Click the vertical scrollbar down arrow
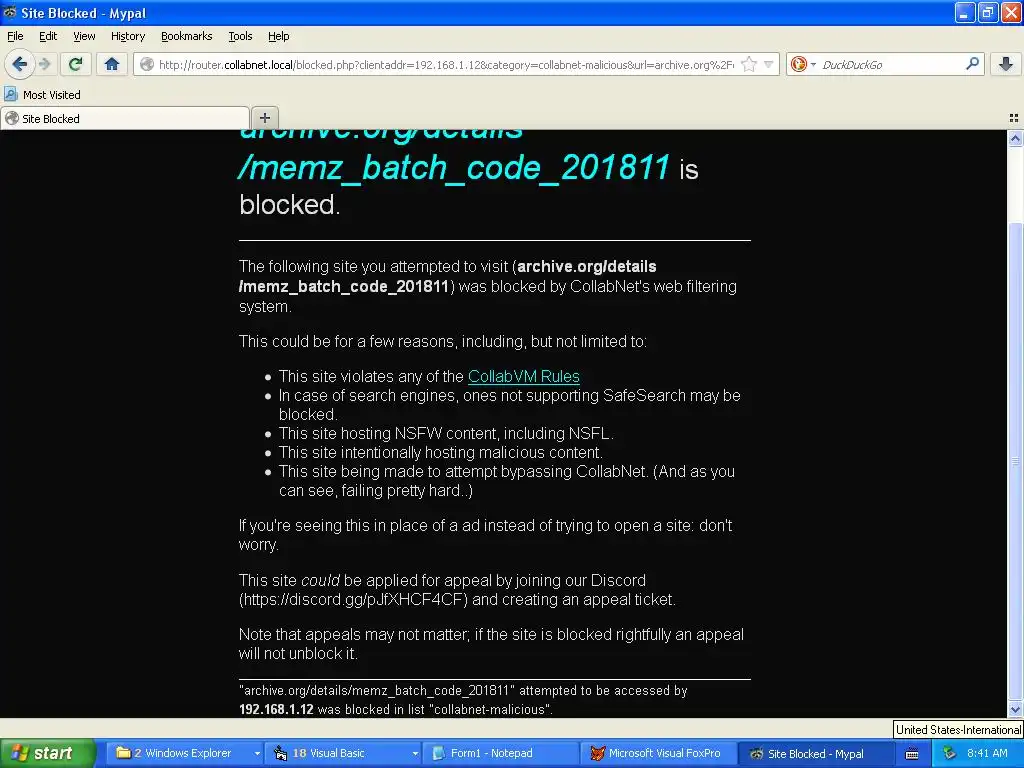1024x768 pixels. pyautogui.click(x=1016, y=709)
